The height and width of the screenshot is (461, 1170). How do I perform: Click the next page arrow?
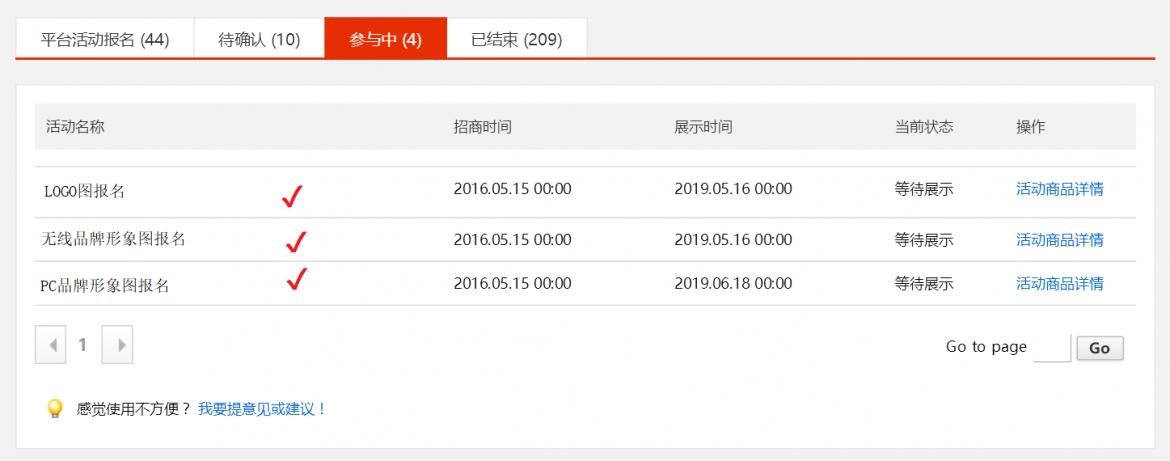point(118,345)
